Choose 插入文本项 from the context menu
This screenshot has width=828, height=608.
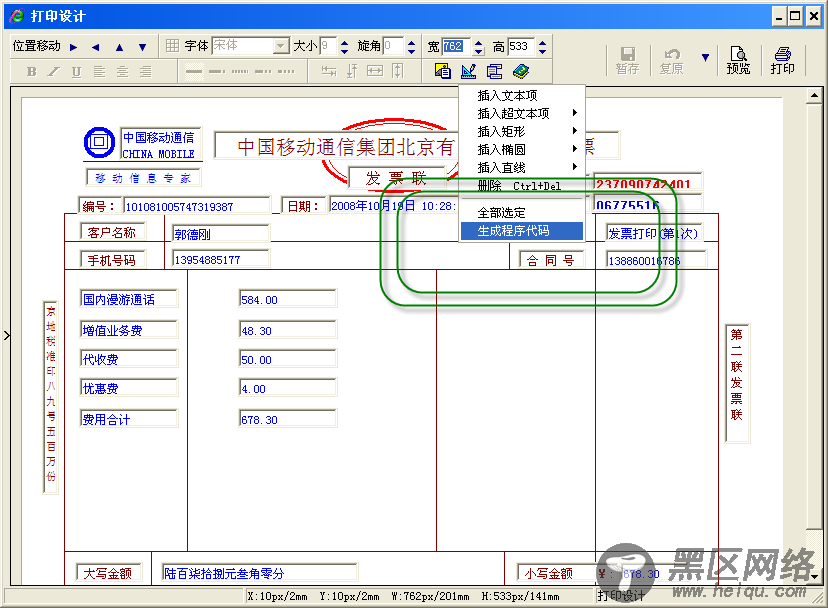(x=522, y=96)
